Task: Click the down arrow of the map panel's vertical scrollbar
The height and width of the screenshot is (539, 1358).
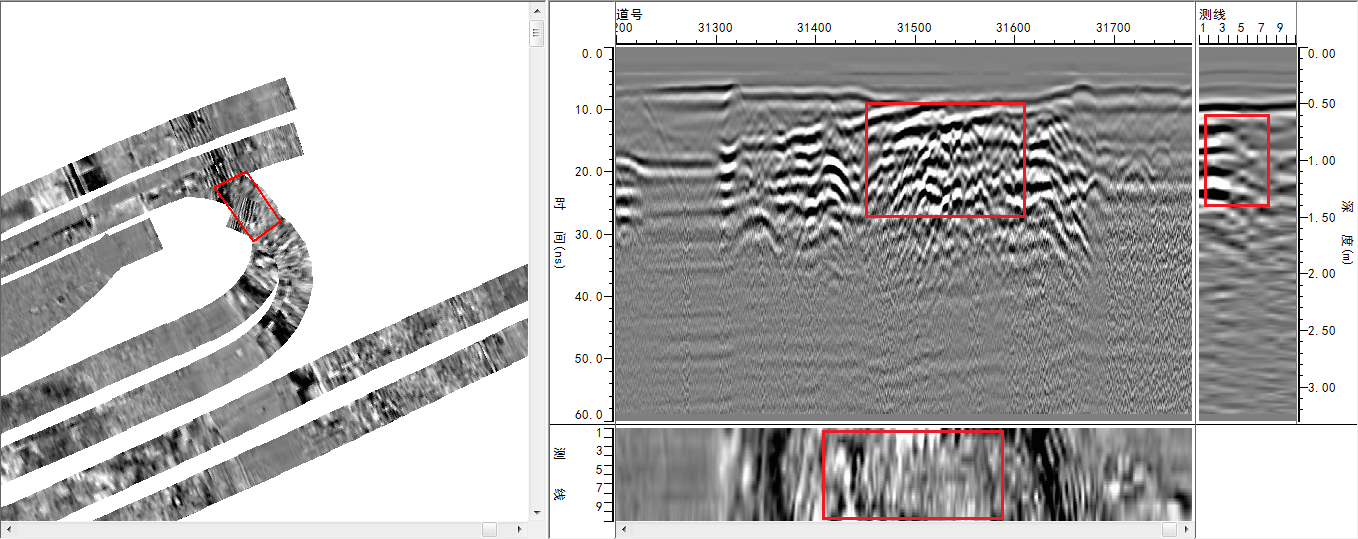Action: (x=536, y=511)
